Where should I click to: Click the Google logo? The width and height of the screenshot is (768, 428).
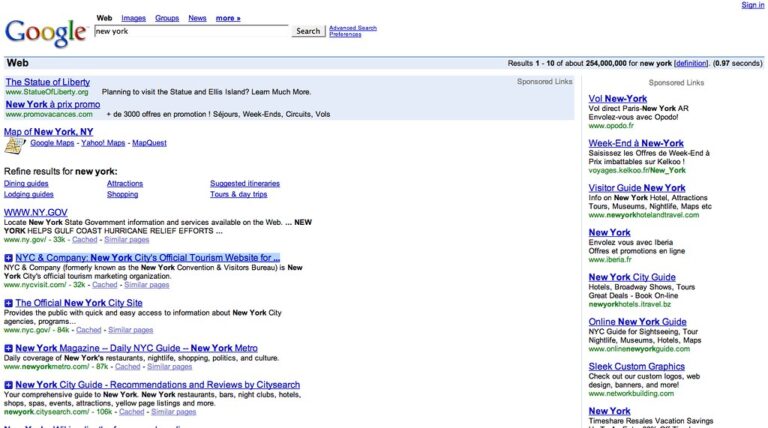46,33
